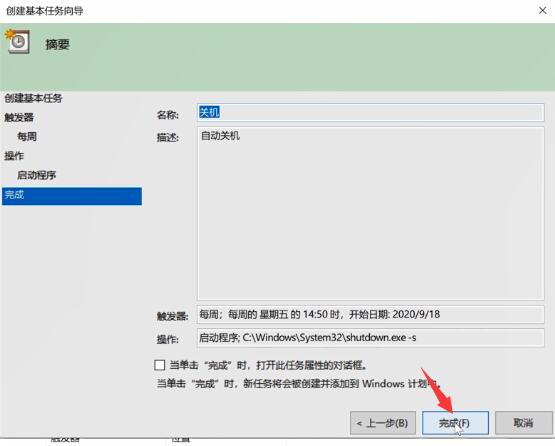Select the 触发器 step in sidebar

point(19,117)
